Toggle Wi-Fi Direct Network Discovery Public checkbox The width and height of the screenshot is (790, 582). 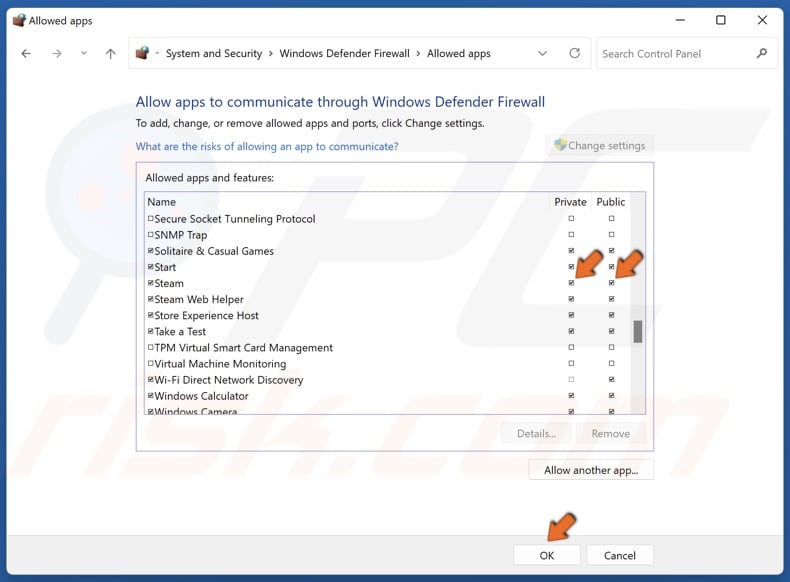click(611, 379)
